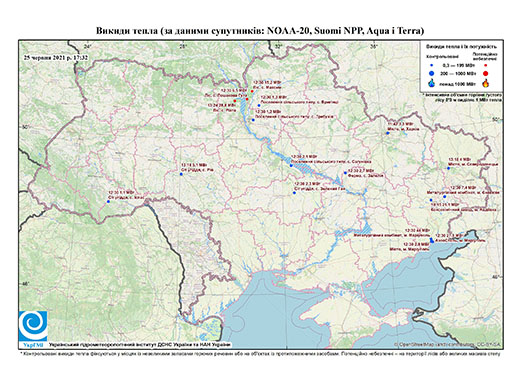This screenshot has width=520, height=368.
Task: Click the date stamp 25 червня 2021
Action: pos(56,58)
